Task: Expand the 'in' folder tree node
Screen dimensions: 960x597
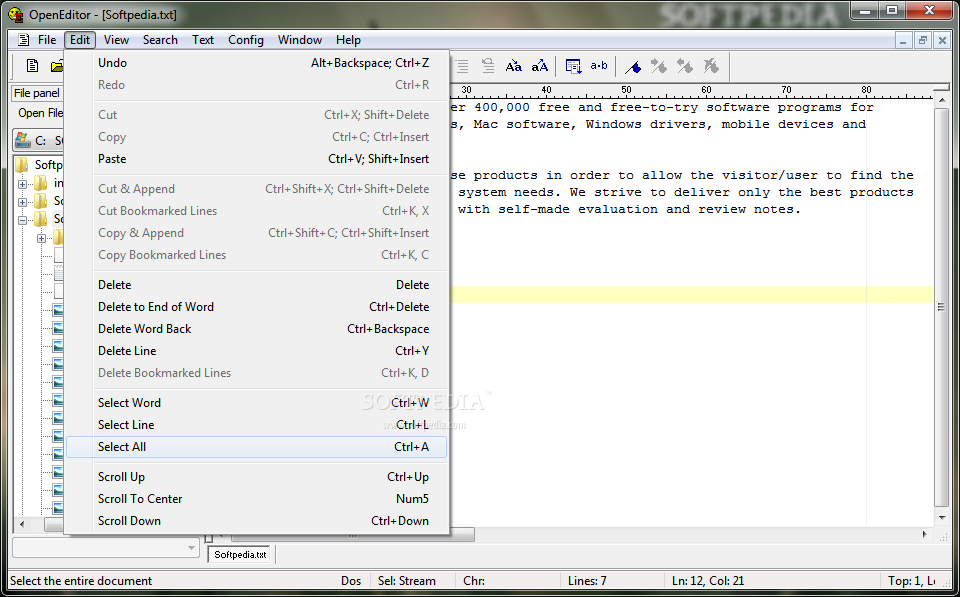Action: tap(23, 183)
